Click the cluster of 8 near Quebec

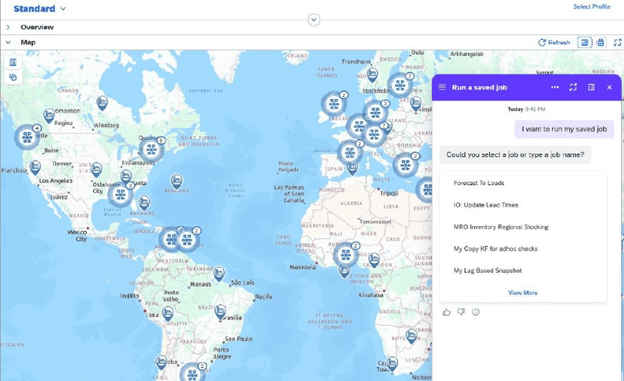point(151,150)
